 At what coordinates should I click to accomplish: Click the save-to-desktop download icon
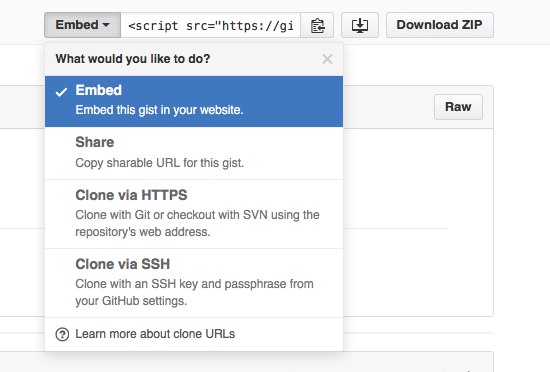[360, 25]
